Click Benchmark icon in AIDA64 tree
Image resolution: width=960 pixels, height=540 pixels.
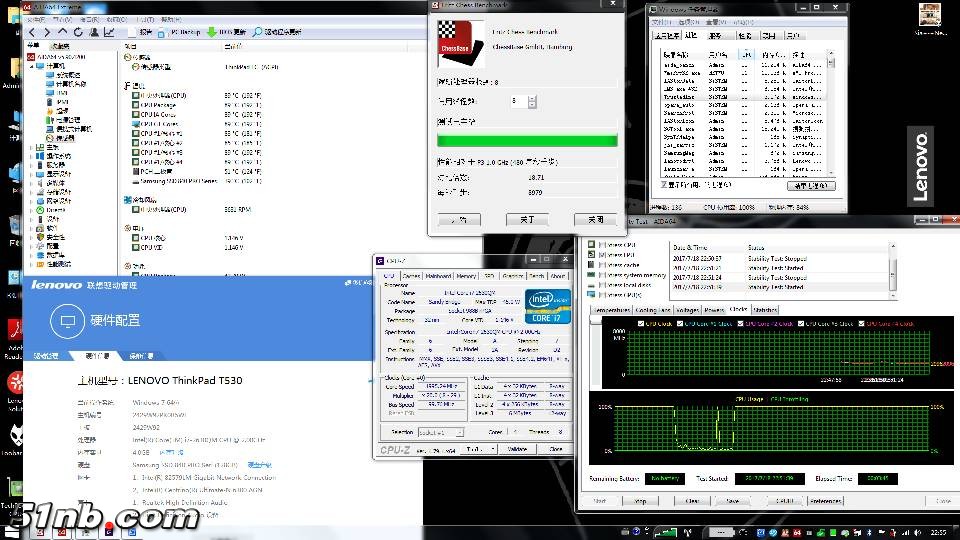pyautogui.click(x=40, y=264)
